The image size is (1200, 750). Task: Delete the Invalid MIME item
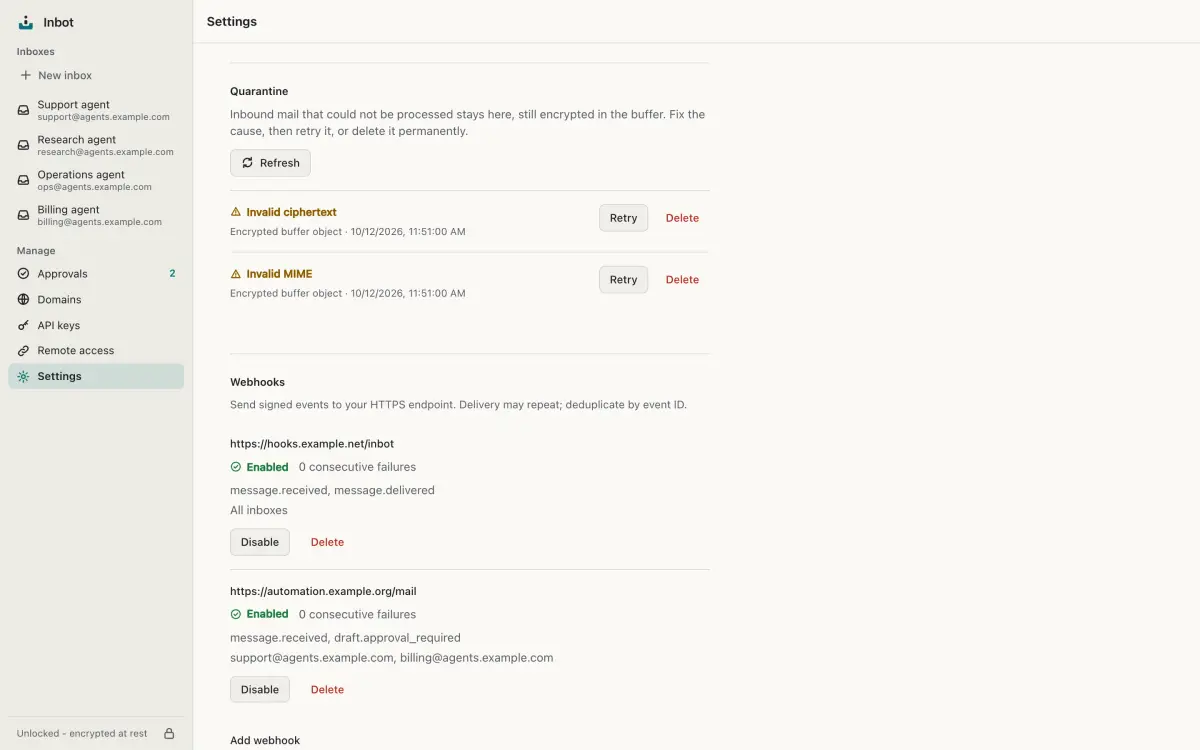coord(682,280)
